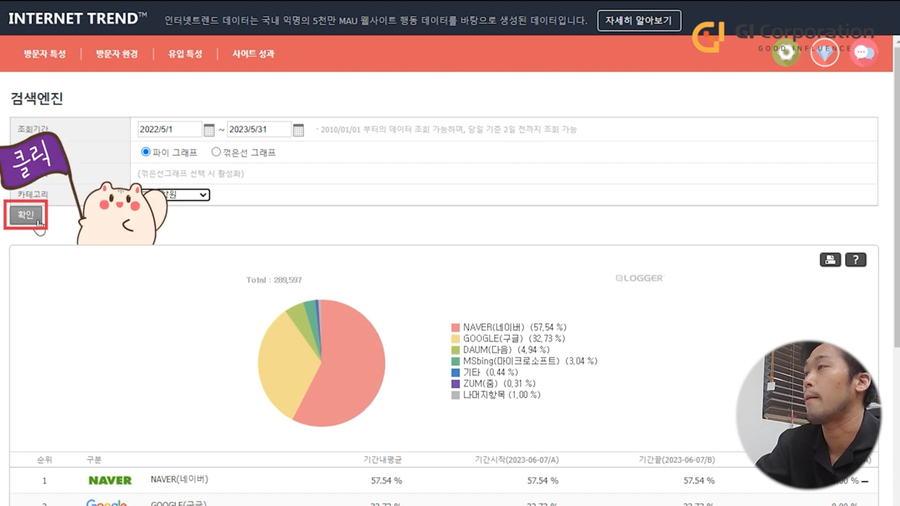Screen dimensions: 900x506
Task: Click the diamond icon in header
Action: pos(825,53)
